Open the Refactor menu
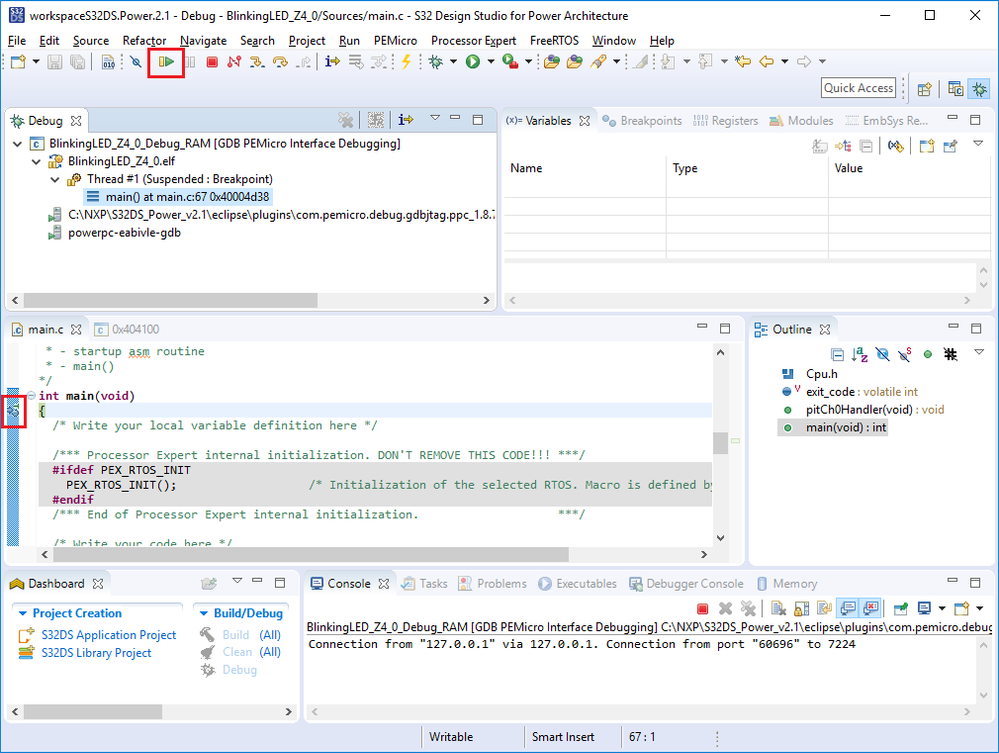Viewport: 999px width, 753px height. click(x=144, y=41)
